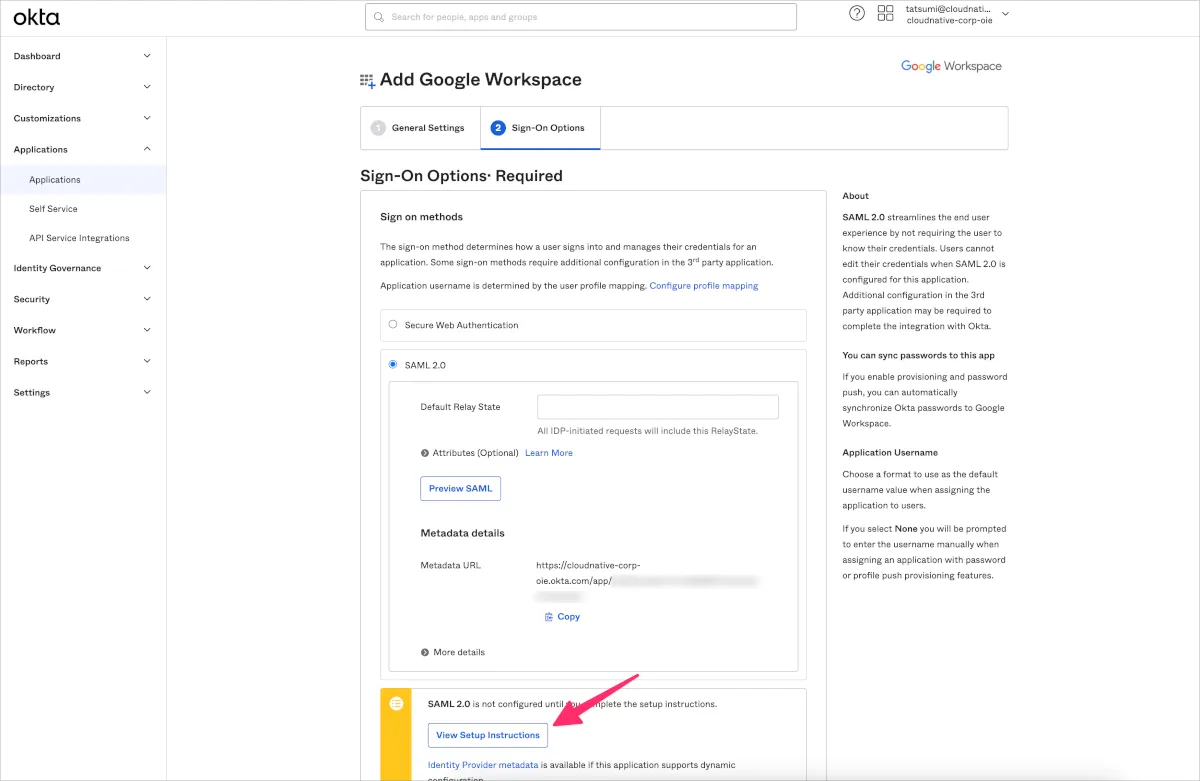Click the Okta logo
Screen dimensions: 1200x781
click(36, 17)
